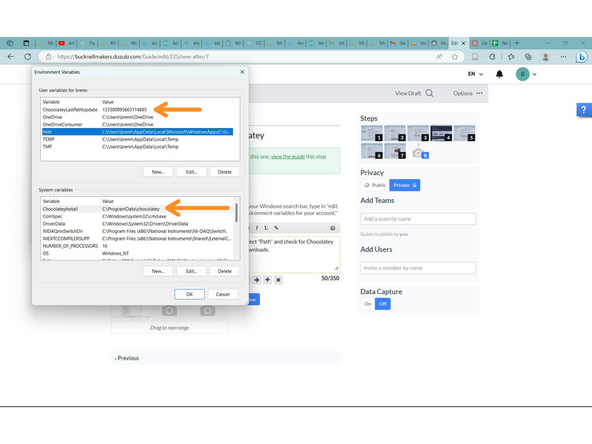Click editor help question mark icon
The image size is (592, 444).
(333, 228)
